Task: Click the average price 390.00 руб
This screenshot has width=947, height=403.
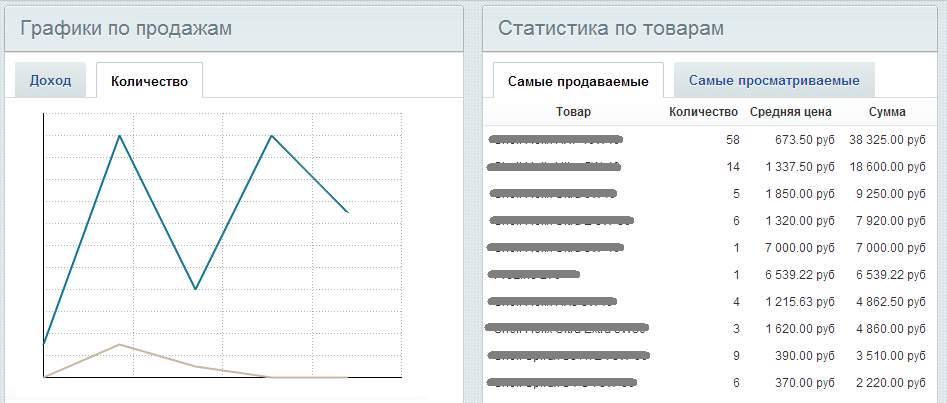Action: click(805, 356)
